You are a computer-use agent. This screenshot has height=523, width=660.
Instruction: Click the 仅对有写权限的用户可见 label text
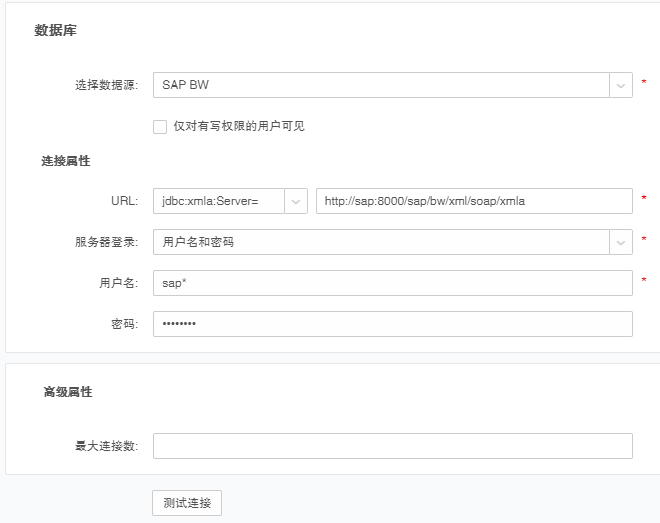pyautogui.click(x=238, y=126)
